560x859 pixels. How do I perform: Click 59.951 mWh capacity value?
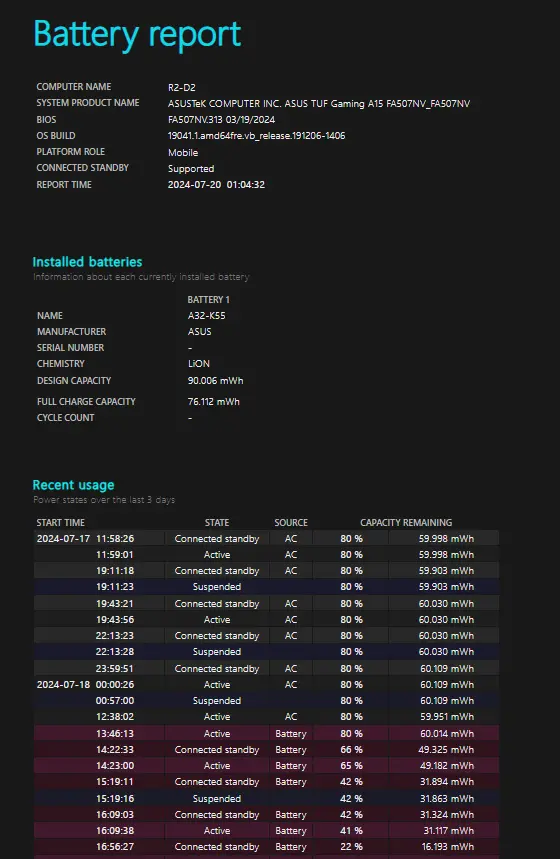coord(446,717)
